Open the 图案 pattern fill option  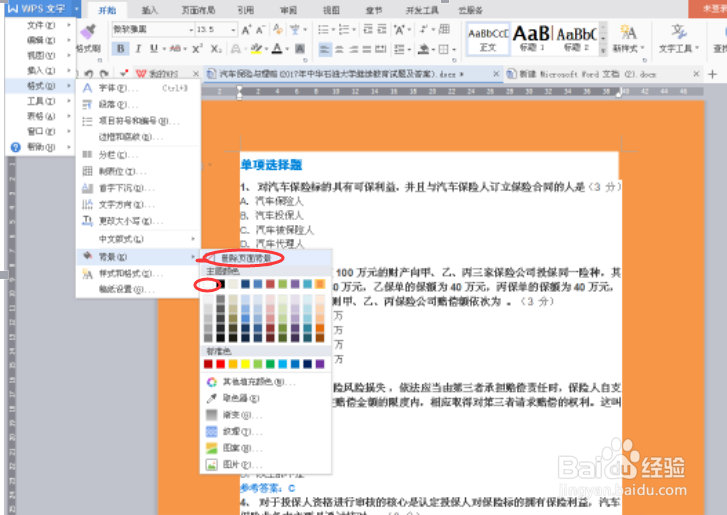212,448
